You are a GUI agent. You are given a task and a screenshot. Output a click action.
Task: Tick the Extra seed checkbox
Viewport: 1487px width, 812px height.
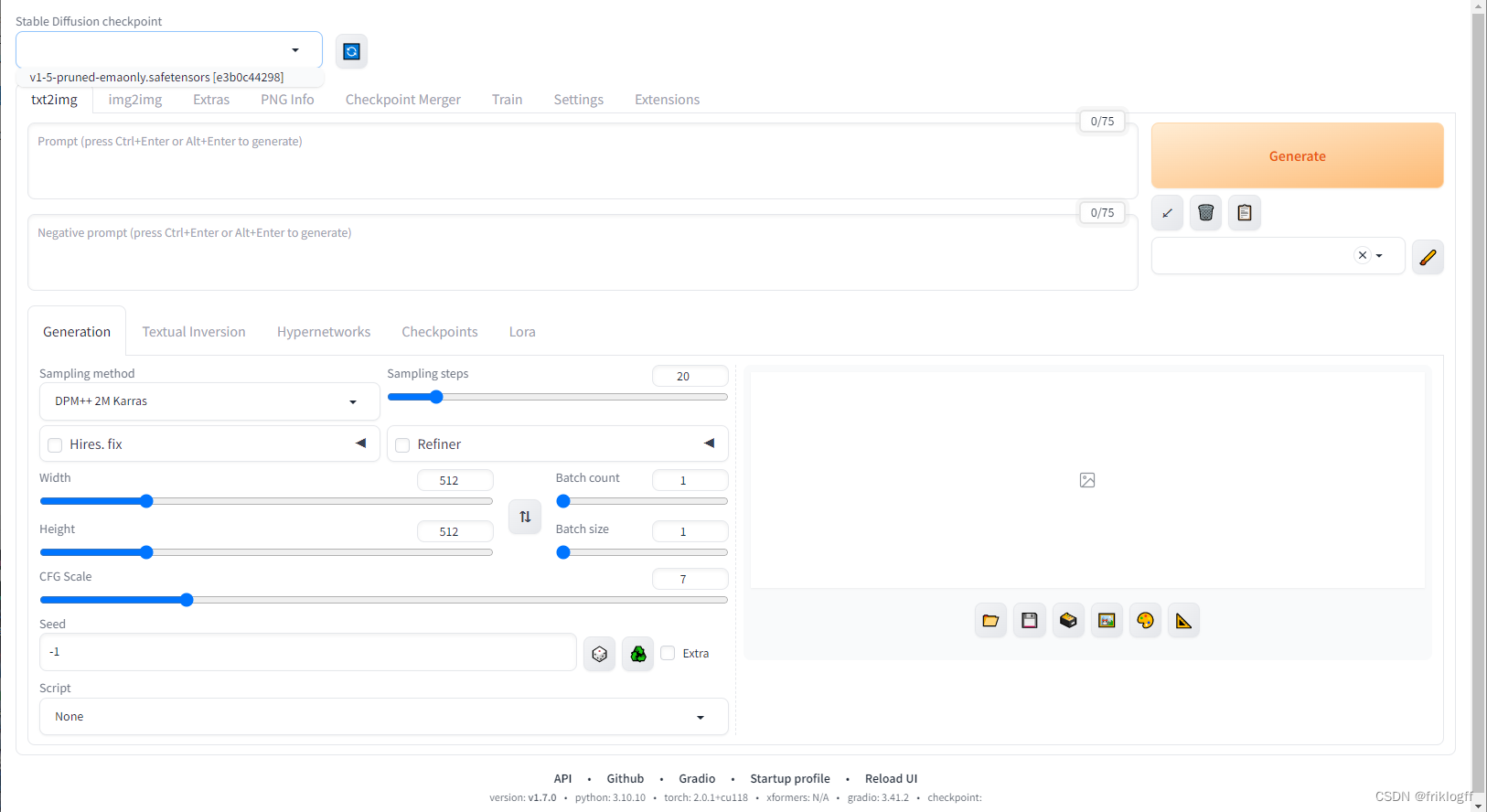point(668,653)
